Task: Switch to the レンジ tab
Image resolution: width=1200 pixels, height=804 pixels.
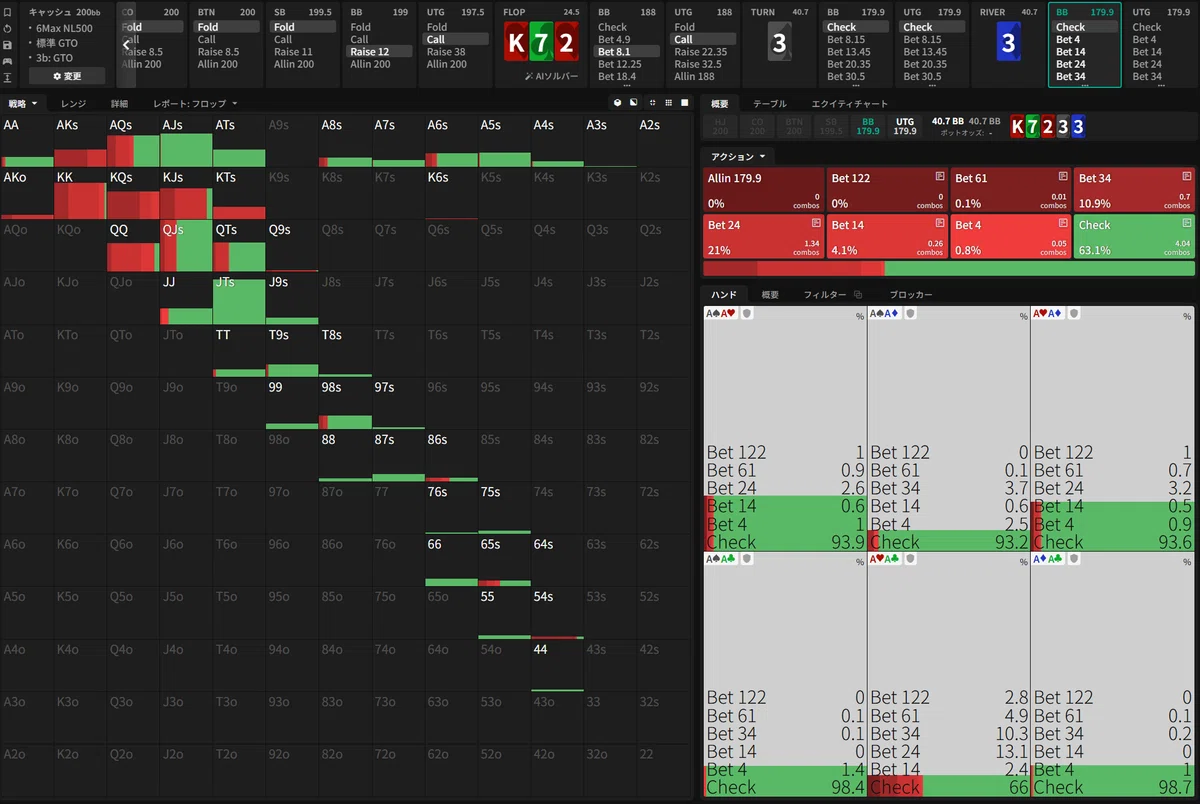Action: pos(73,103)
